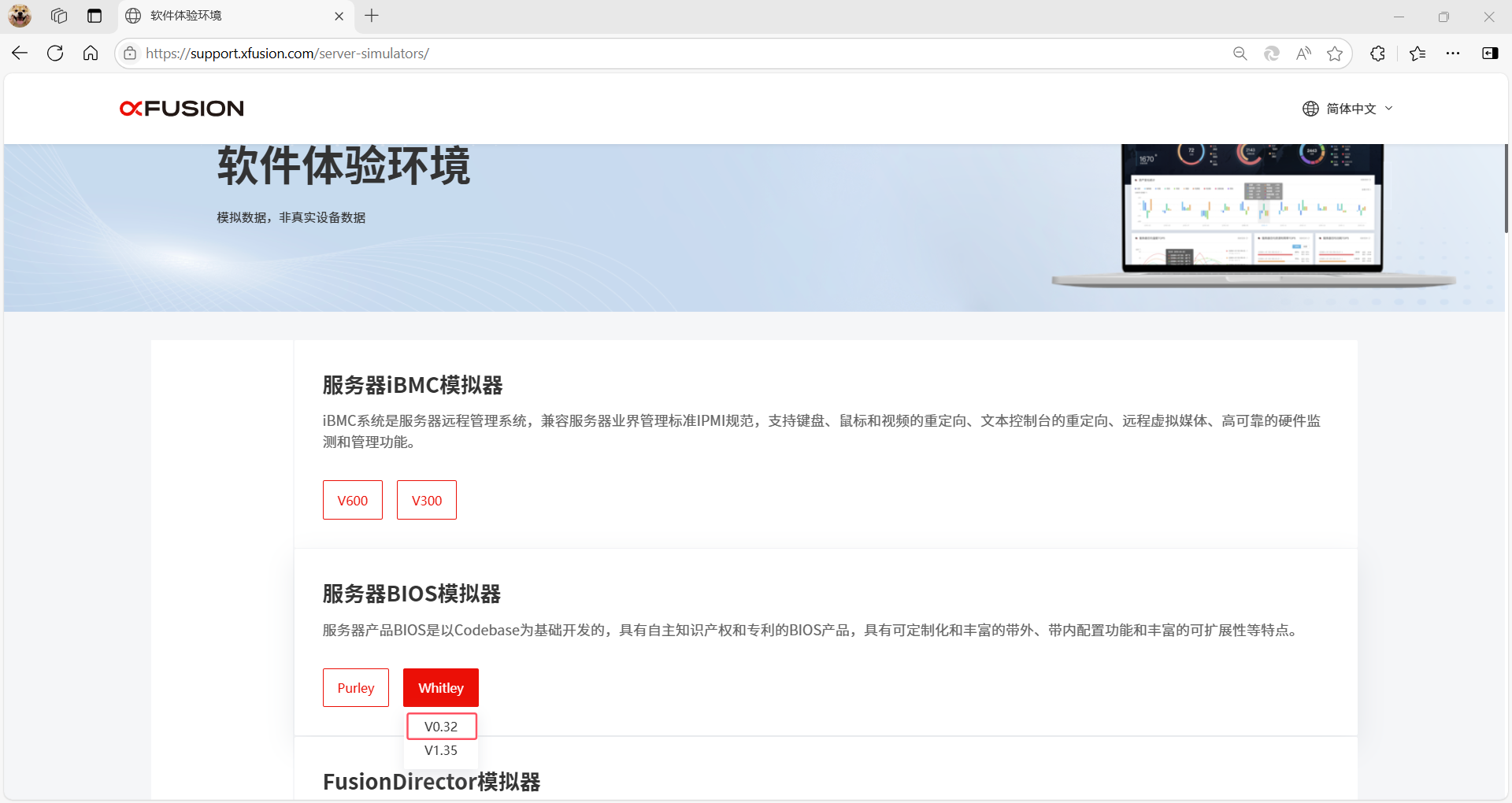Close the 软件体验环境 tab
This screenshot has height=803, width=1512.
pos(339,16)
